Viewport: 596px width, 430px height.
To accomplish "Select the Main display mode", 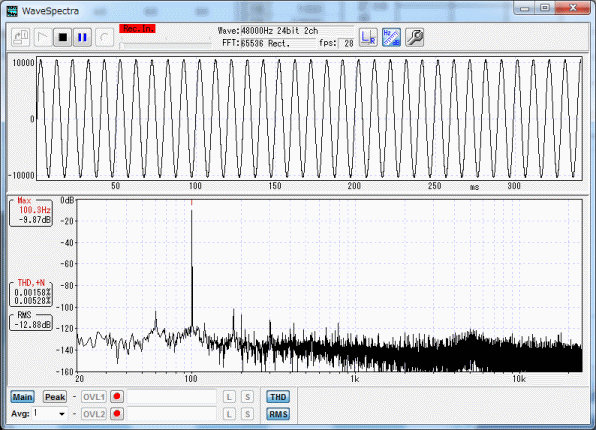I will click(22, 397).
